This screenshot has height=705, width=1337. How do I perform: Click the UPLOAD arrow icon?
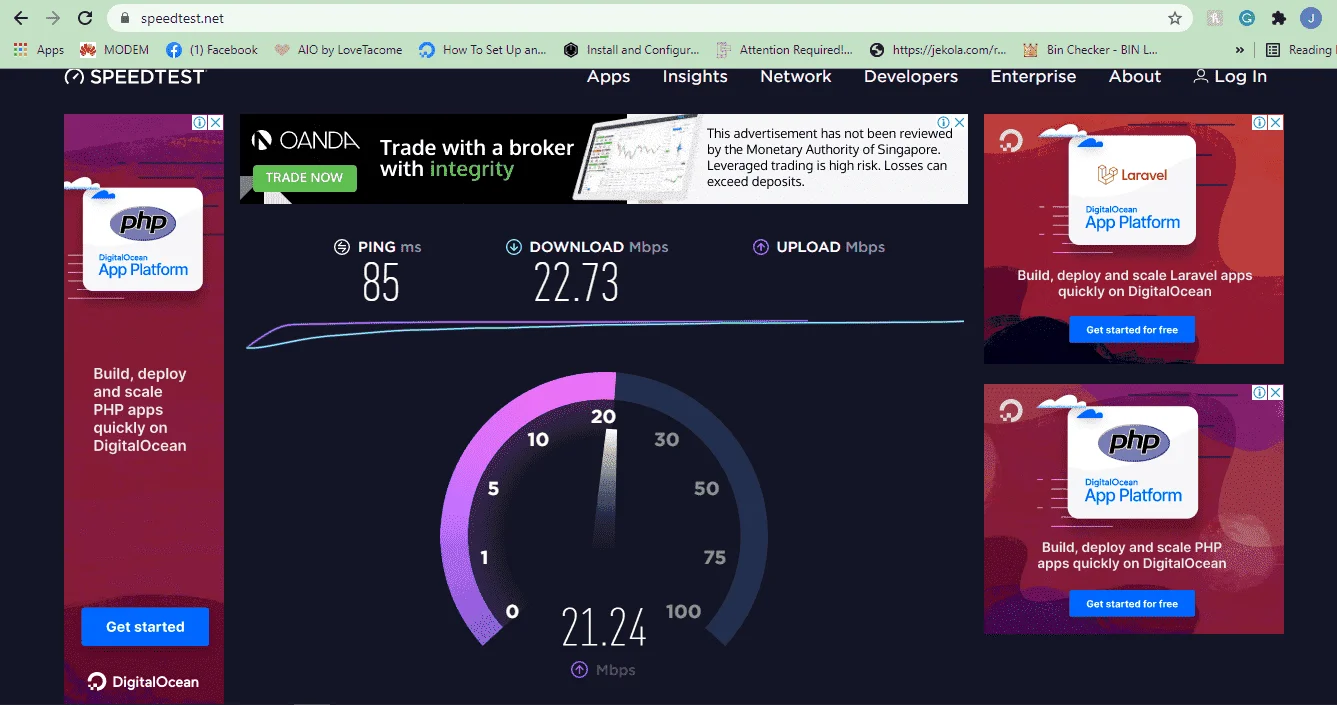click(x=760, y=247)
